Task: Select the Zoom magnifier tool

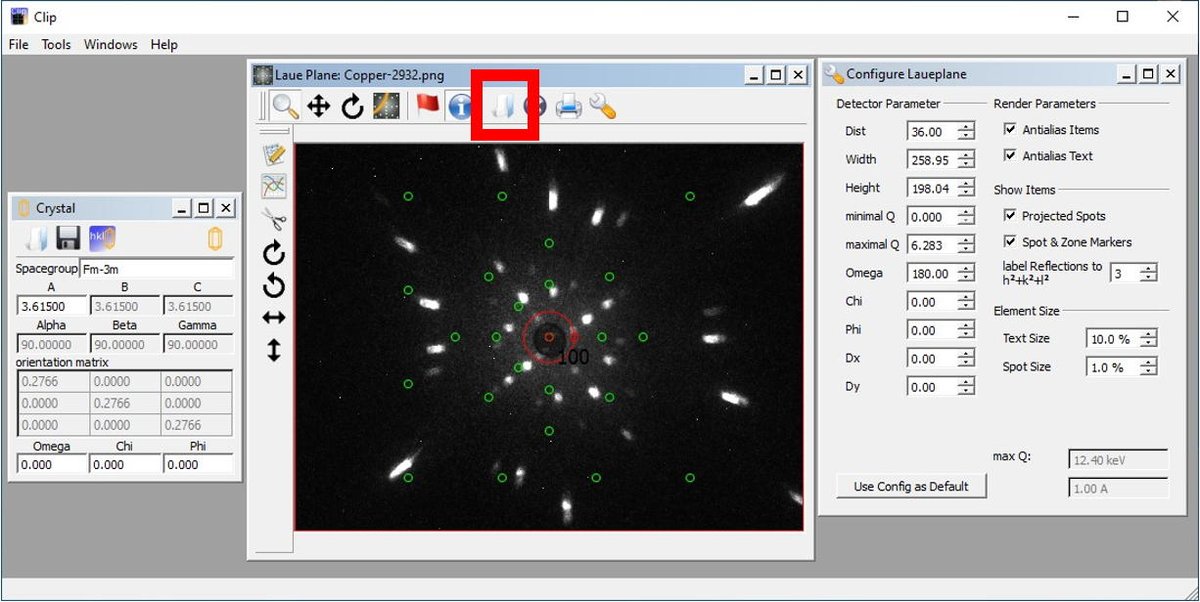Action: tap(286, 106)
